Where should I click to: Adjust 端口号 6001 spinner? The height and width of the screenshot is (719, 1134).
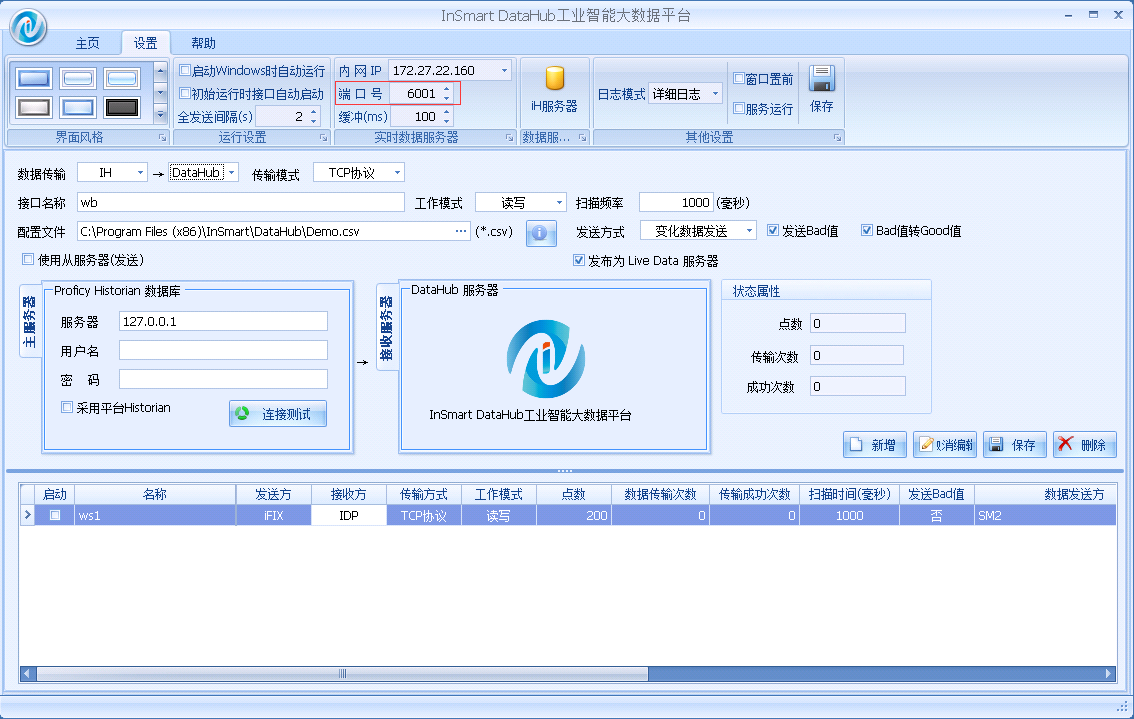point(446,93)
